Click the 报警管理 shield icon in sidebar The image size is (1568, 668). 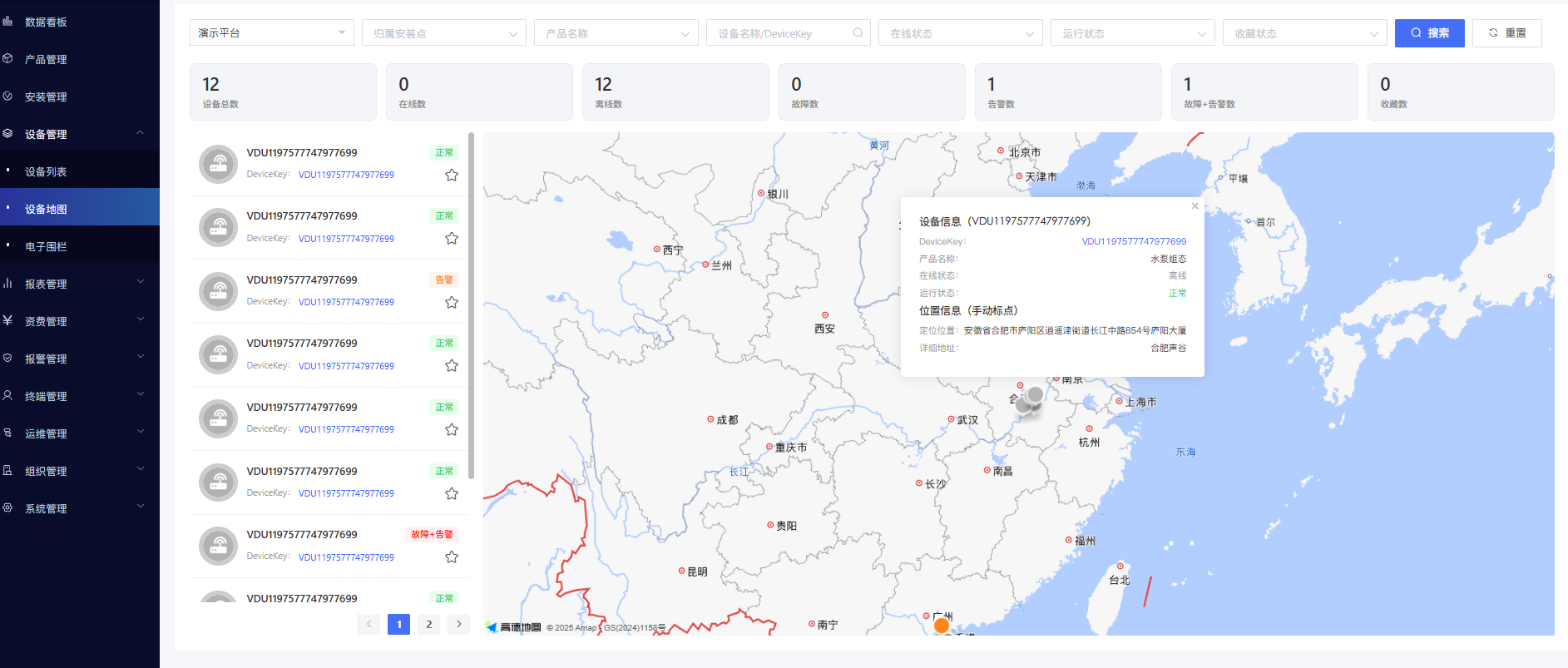pos(8,359)
